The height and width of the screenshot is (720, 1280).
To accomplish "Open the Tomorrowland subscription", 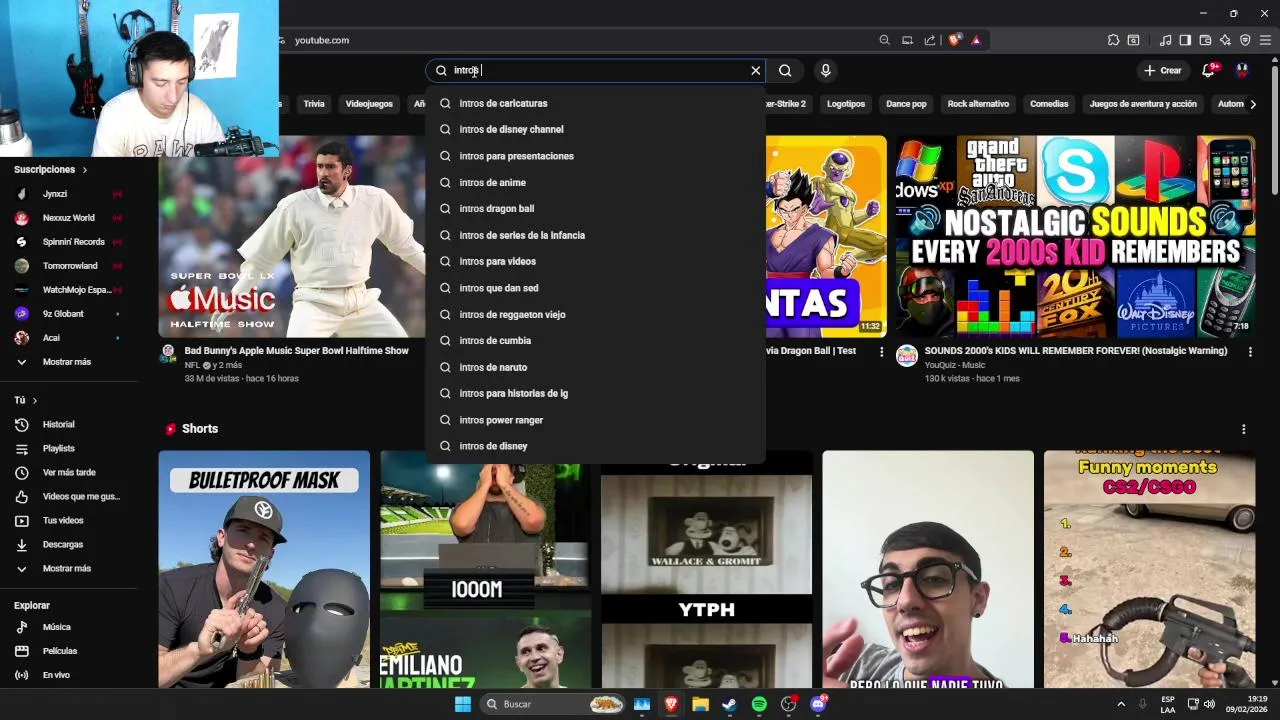I will tap(68, 266).
